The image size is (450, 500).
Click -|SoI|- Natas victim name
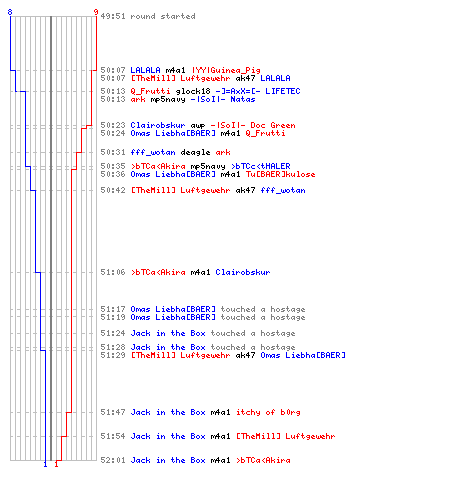[223, 99]
